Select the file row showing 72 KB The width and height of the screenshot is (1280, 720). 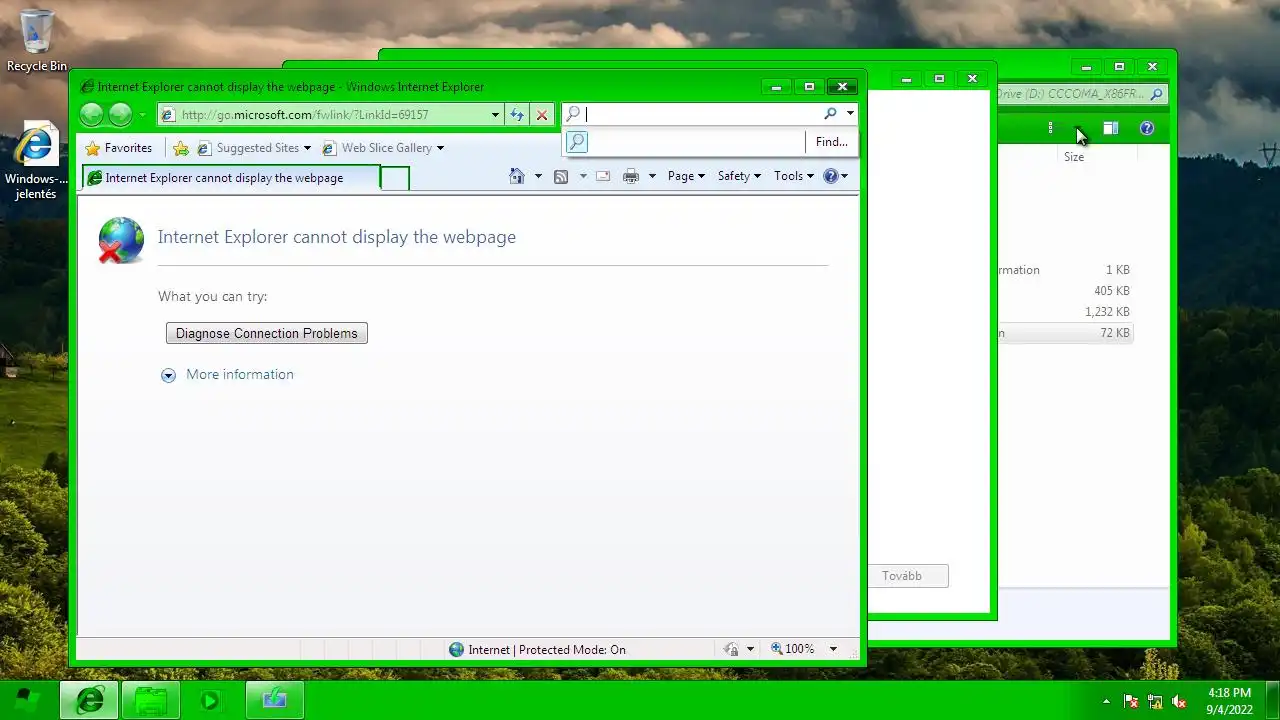1064,333
